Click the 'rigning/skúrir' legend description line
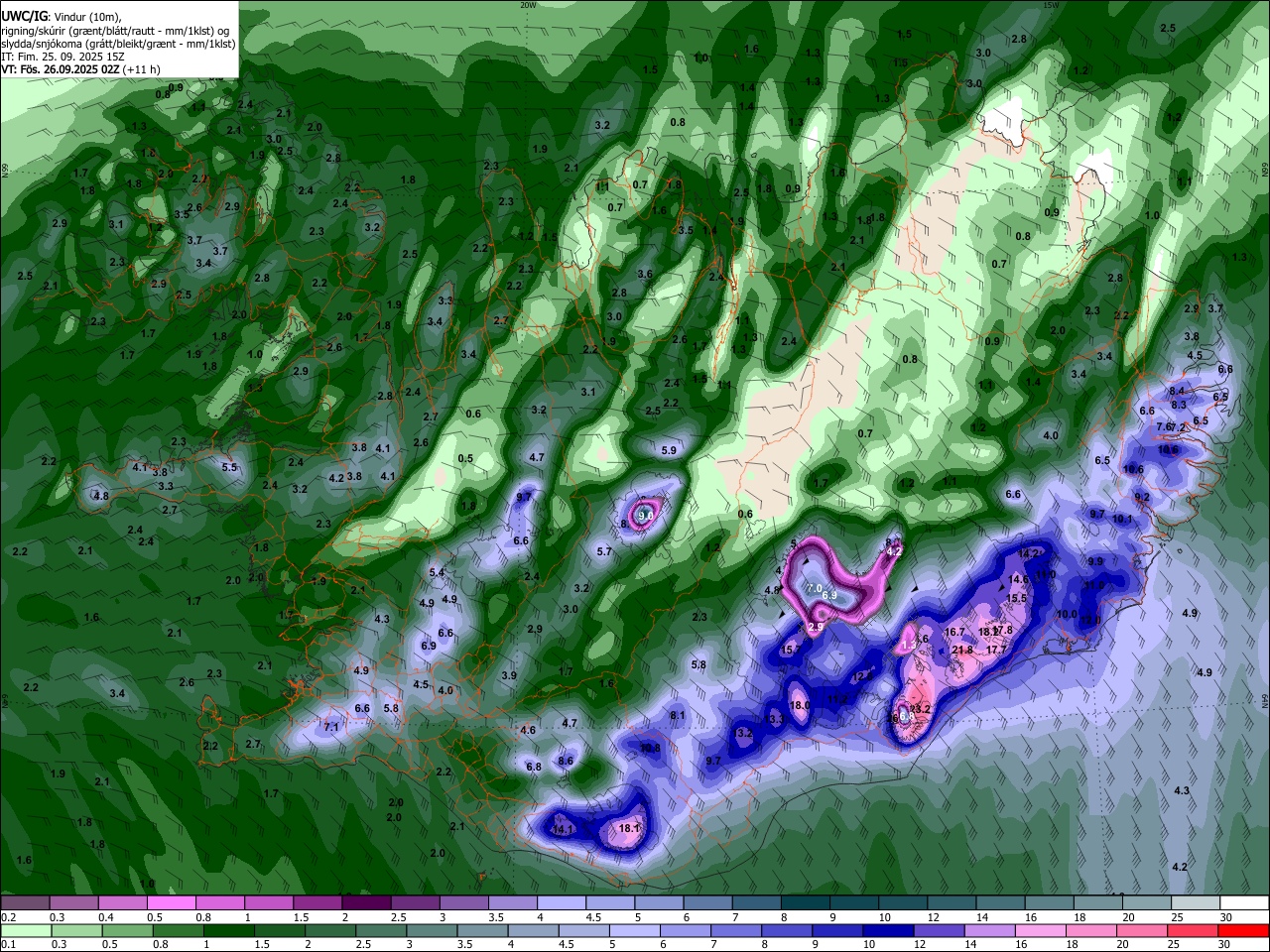This screenshot has width=1270, height=952. coord(114,31)
